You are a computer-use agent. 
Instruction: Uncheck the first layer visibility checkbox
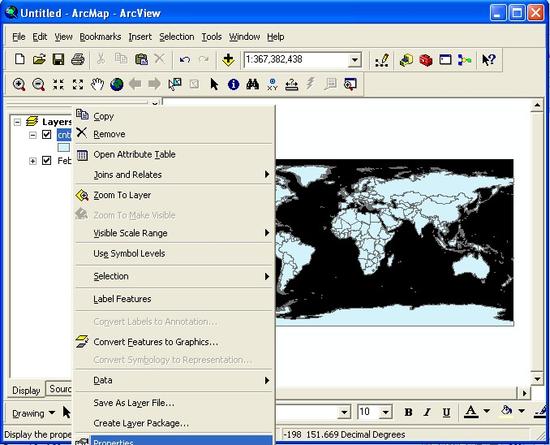point(46,135)
